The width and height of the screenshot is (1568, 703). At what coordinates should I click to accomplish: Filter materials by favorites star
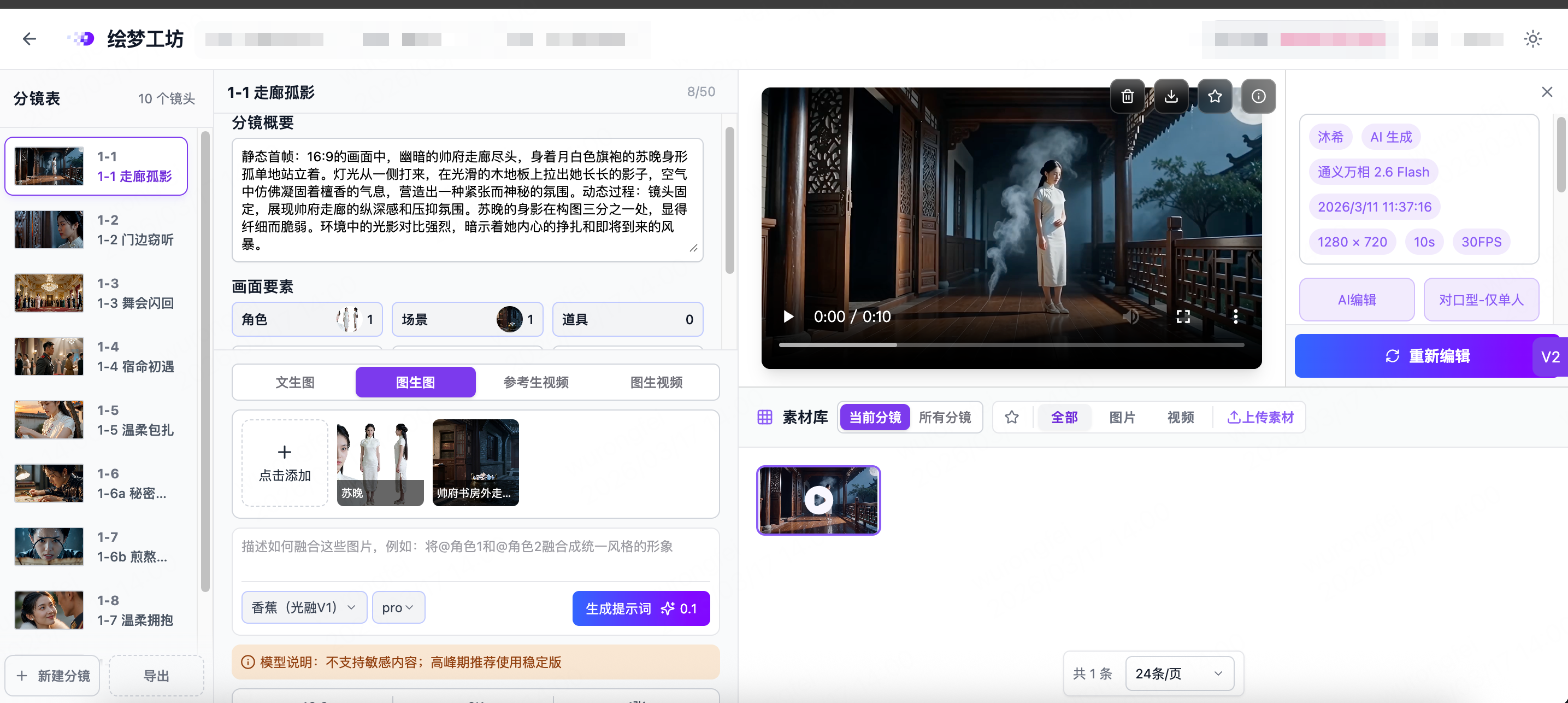point(1011,417)
